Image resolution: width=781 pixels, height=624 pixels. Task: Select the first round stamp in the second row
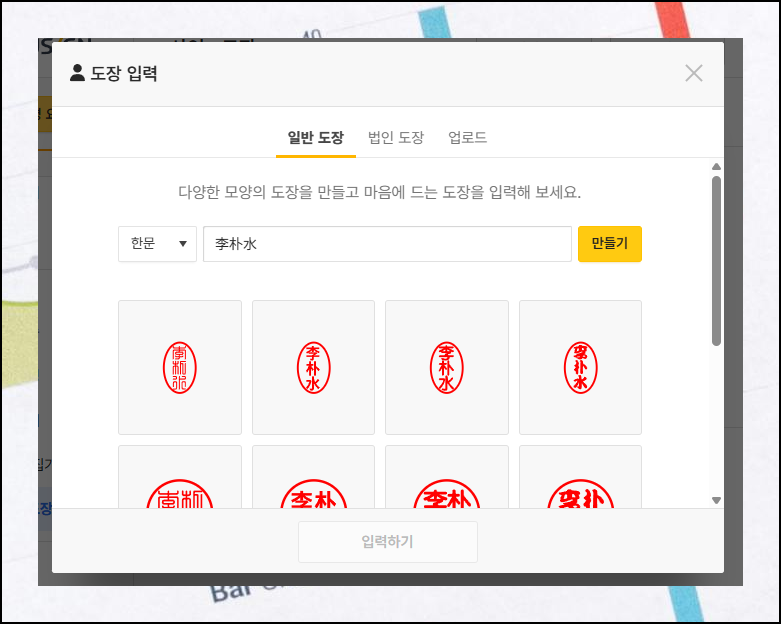click(180, 477)
